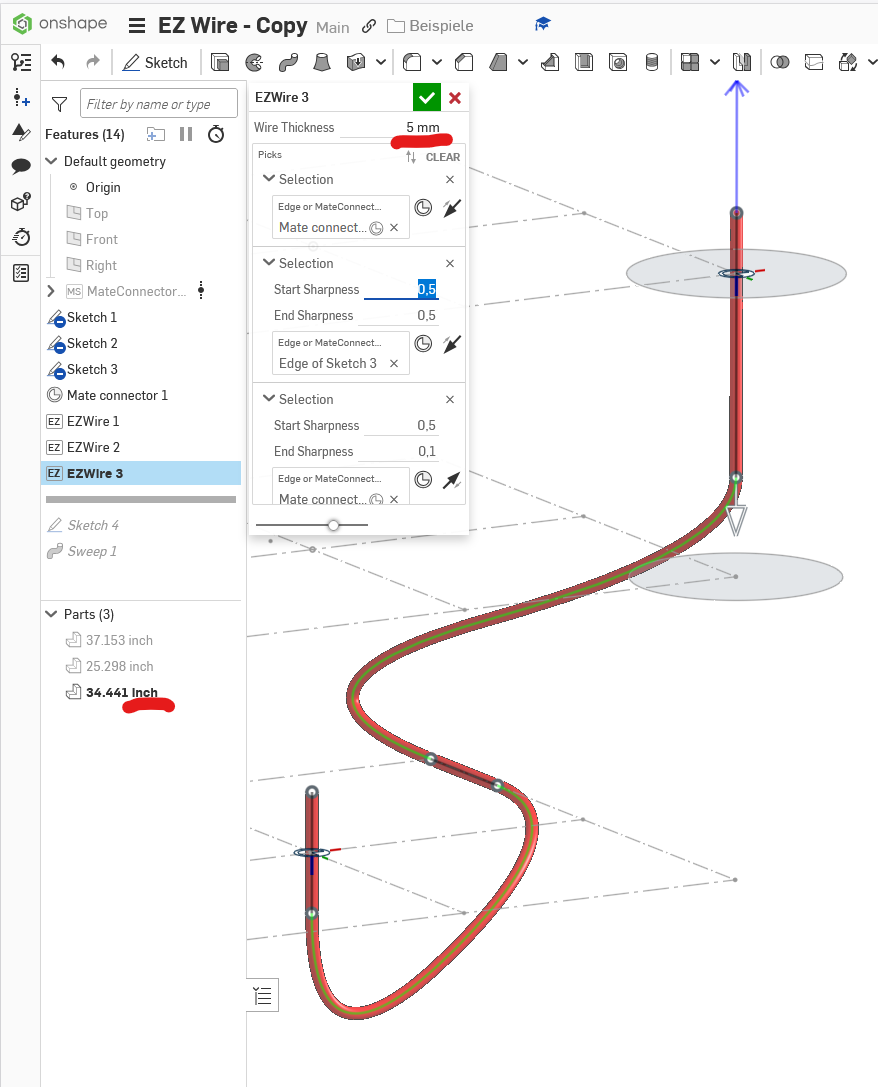Select the Chamfer tool
The width and height of the screenshot is (878, 1087).
coord(464,62)
